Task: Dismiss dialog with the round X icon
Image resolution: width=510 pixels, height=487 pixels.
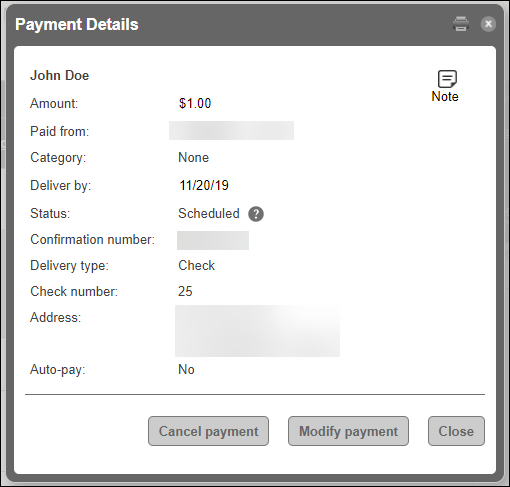Action: [488, 24]
